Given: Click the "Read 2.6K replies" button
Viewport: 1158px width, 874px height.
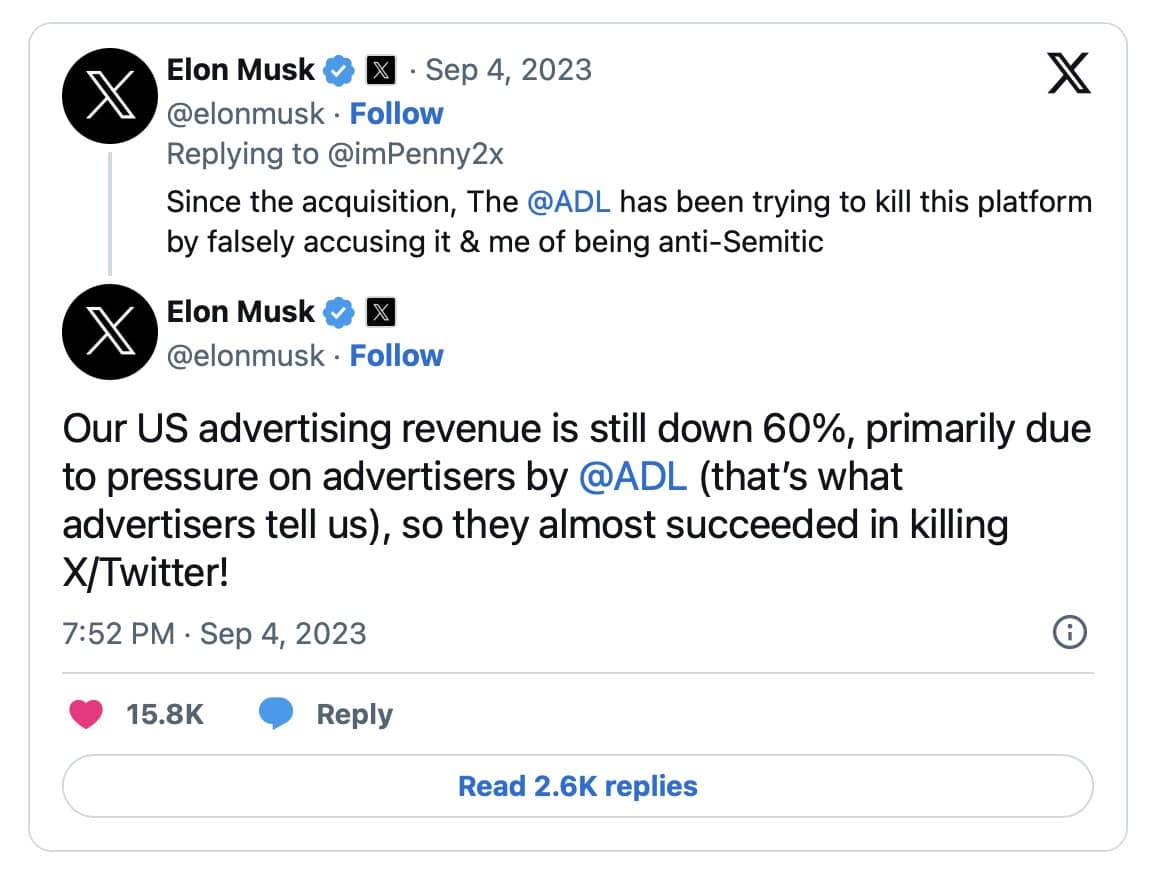Looking at the screenshot, I should [577, 786].
